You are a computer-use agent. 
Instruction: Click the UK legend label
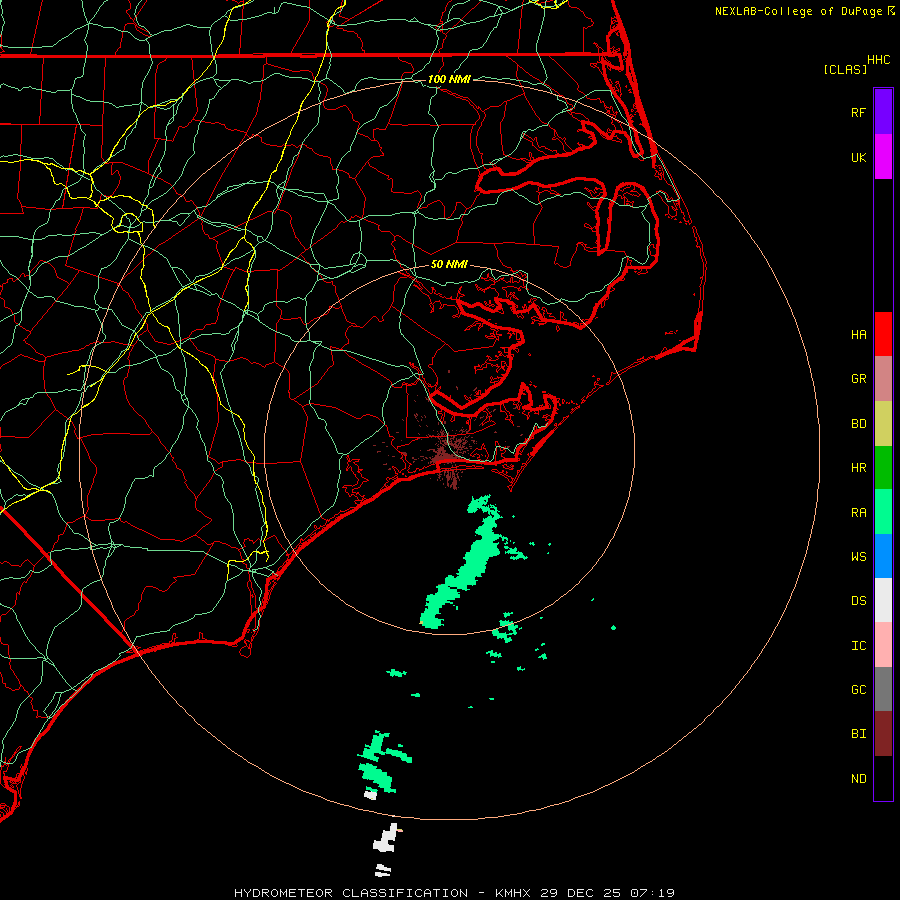(859, 157)
